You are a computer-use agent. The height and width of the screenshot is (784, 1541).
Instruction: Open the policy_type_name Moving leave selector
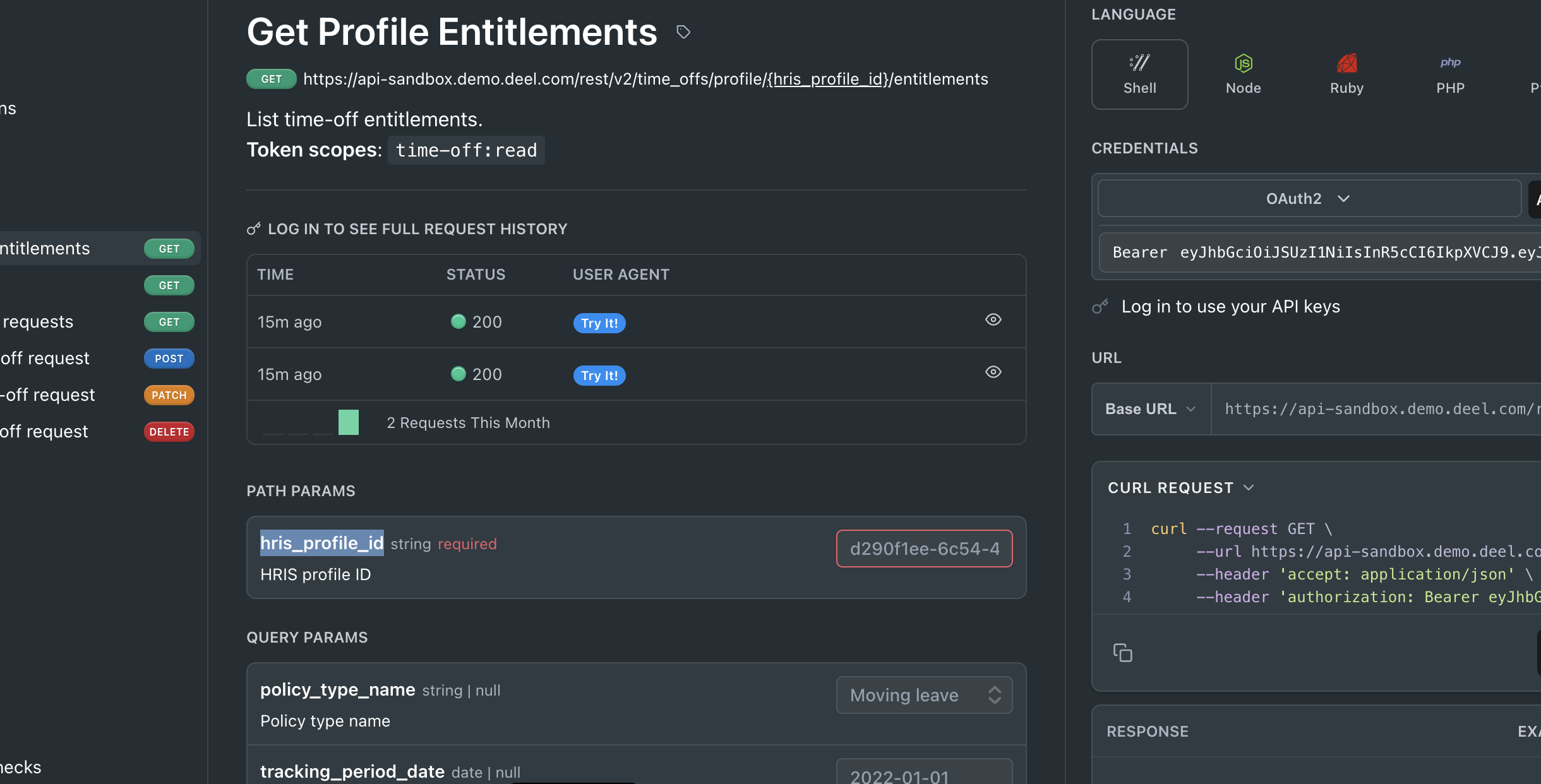925,695
